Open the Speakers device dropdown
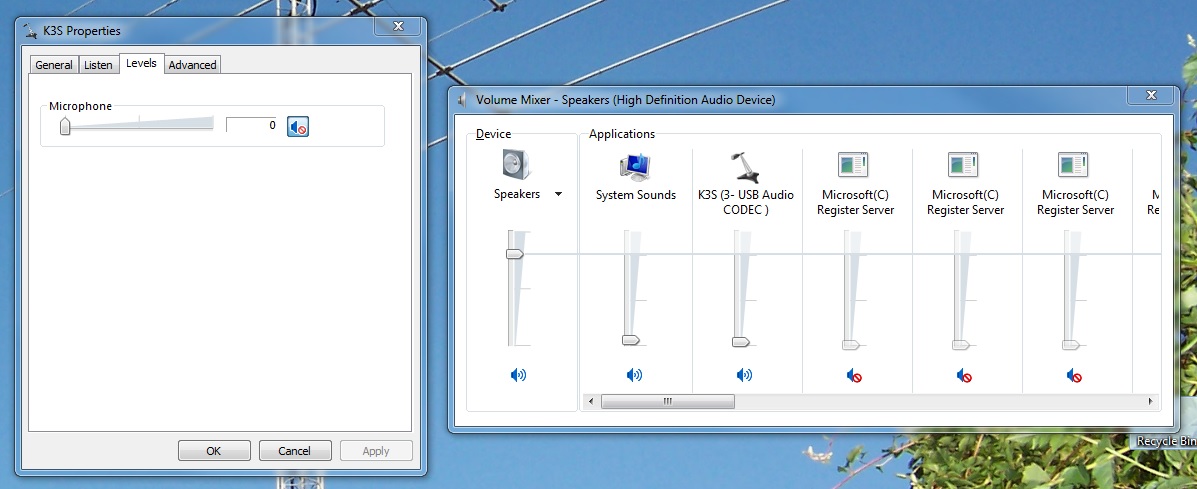This screenshot has height=489, width=1197. [x=558, y=194]
